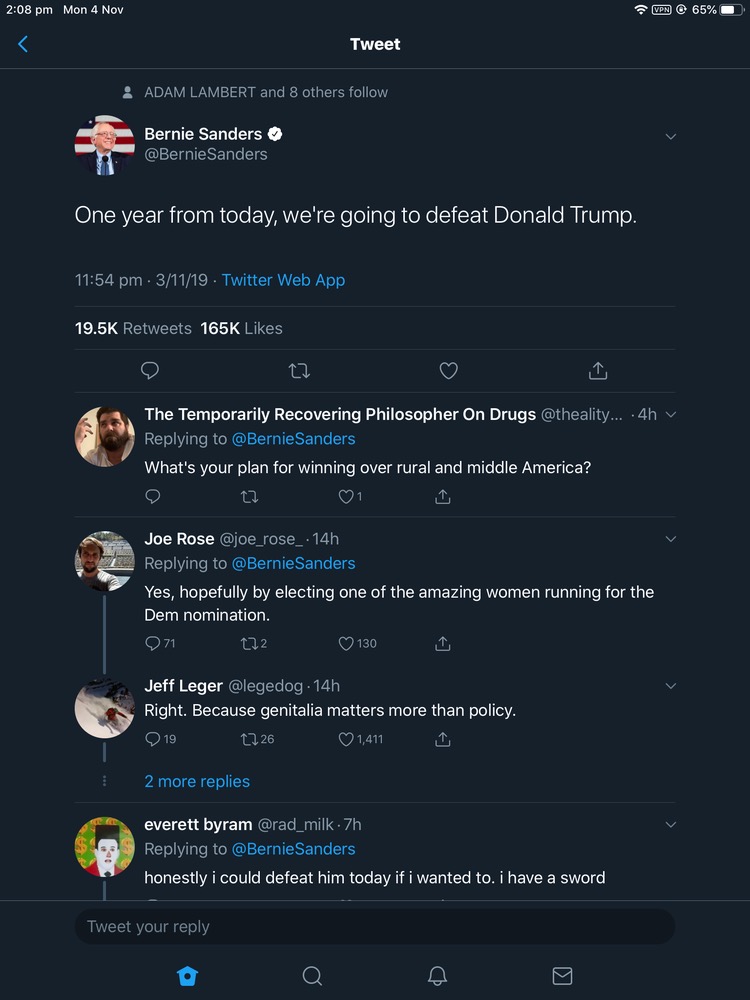Open the Search tab in bottom bar
This screenshot has width=750, height=1000.
point(312,976)
